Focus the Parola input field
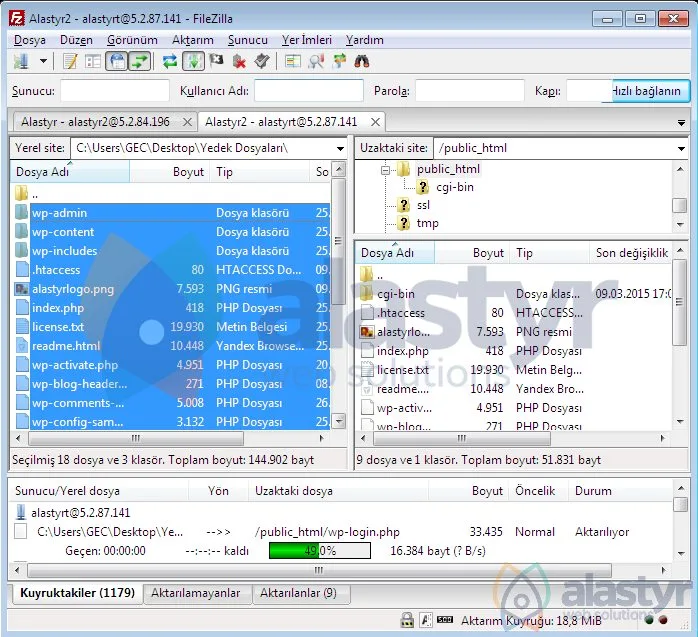This screenshot has height=637, width=698. (470, 91)
